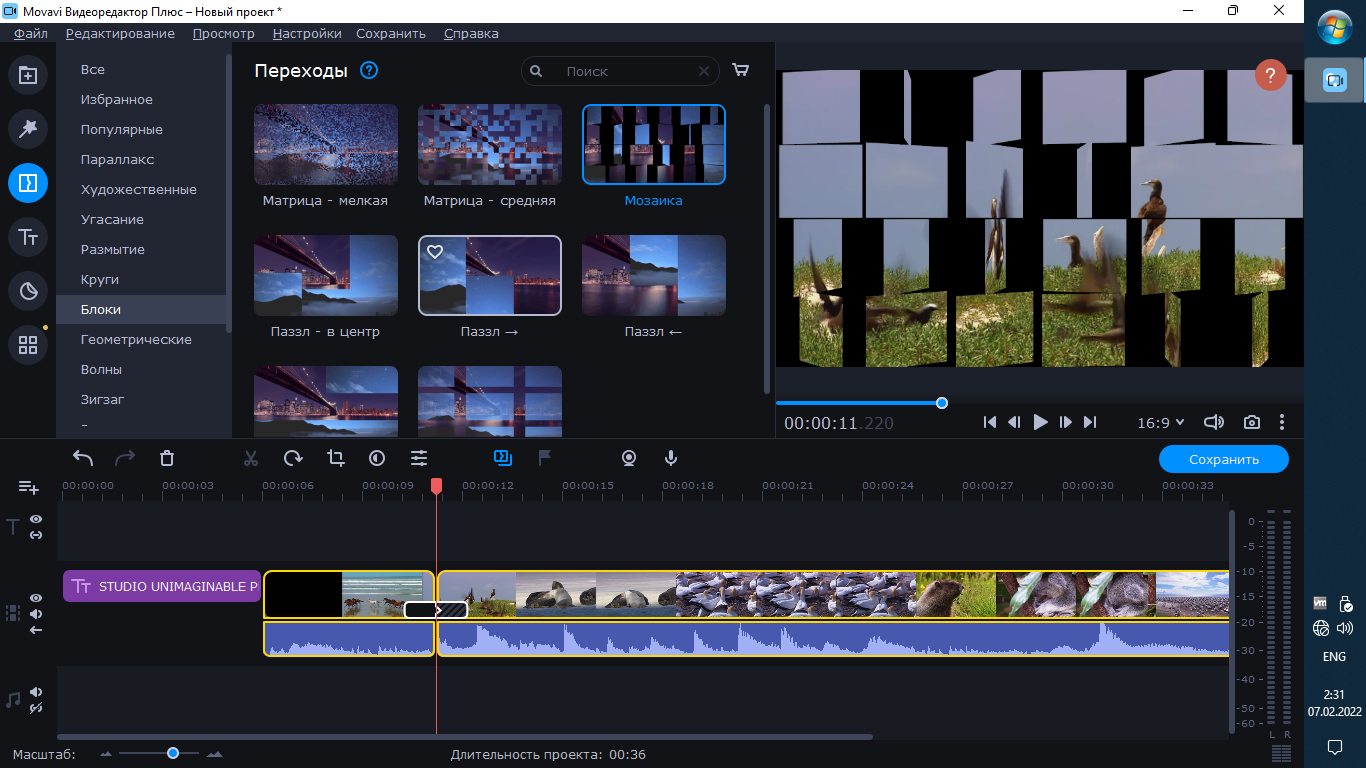1366x768 pixels.
Task: Click the microphone record audio icon
Action: [x=671, y=458]
